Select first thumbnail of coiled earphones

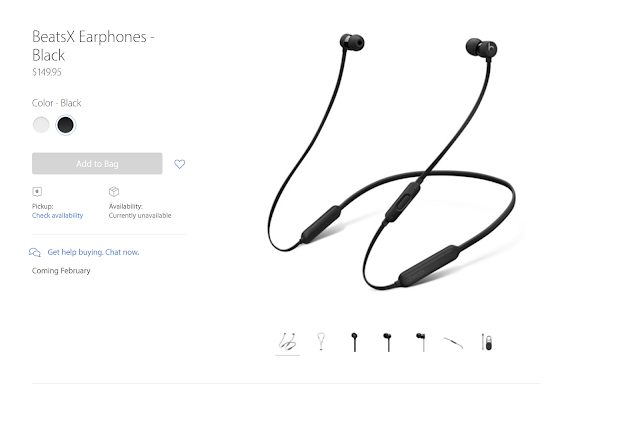coord(287,342)
